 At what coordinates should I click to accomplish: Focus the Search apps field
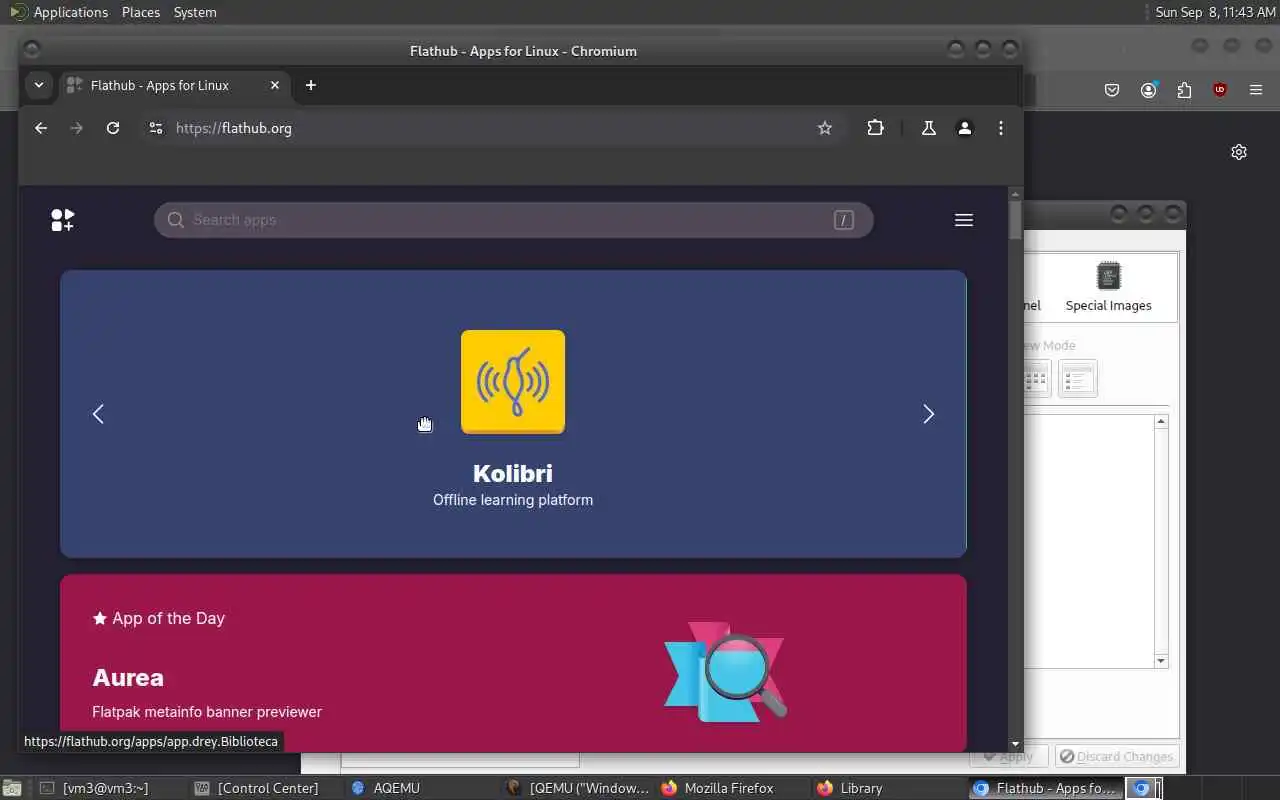point(513,220)
